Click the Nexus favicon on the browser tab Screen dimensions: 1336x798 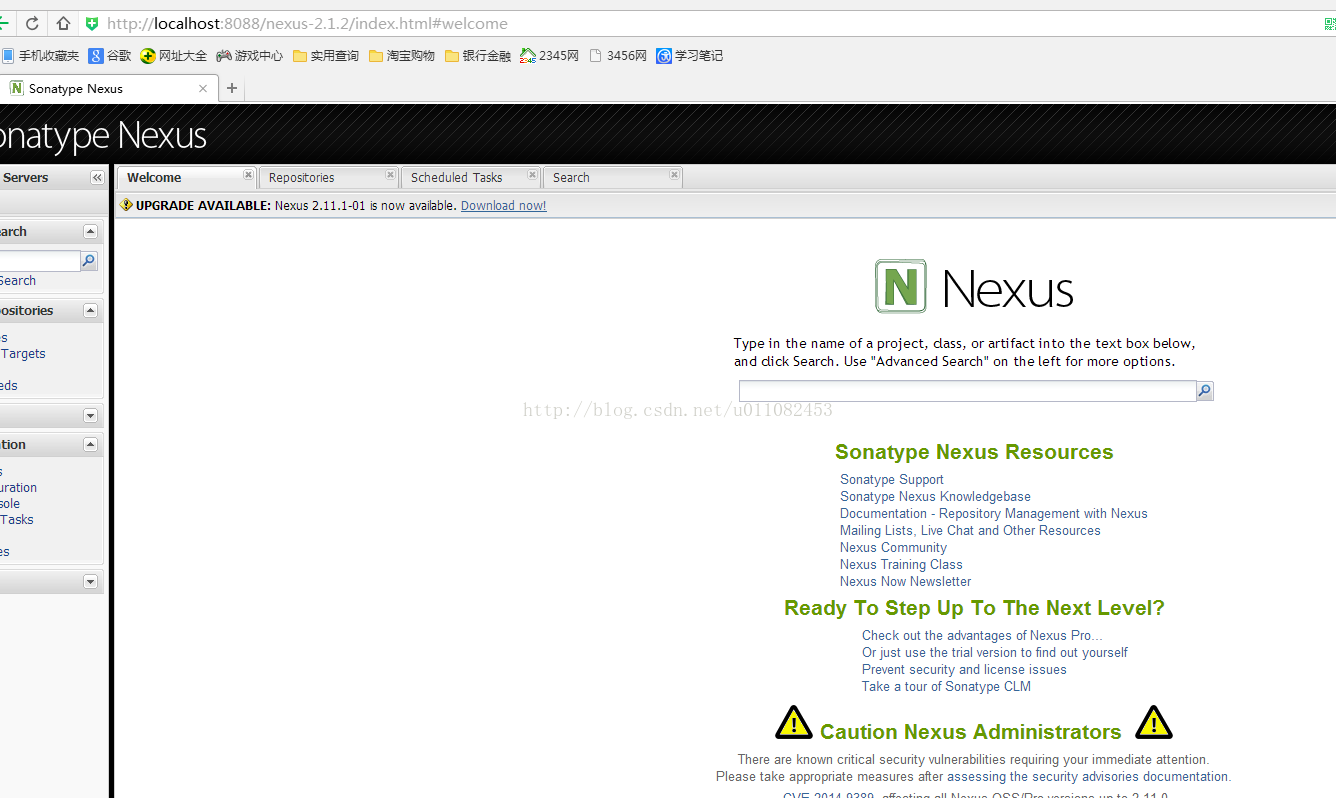tap(17, 88)
